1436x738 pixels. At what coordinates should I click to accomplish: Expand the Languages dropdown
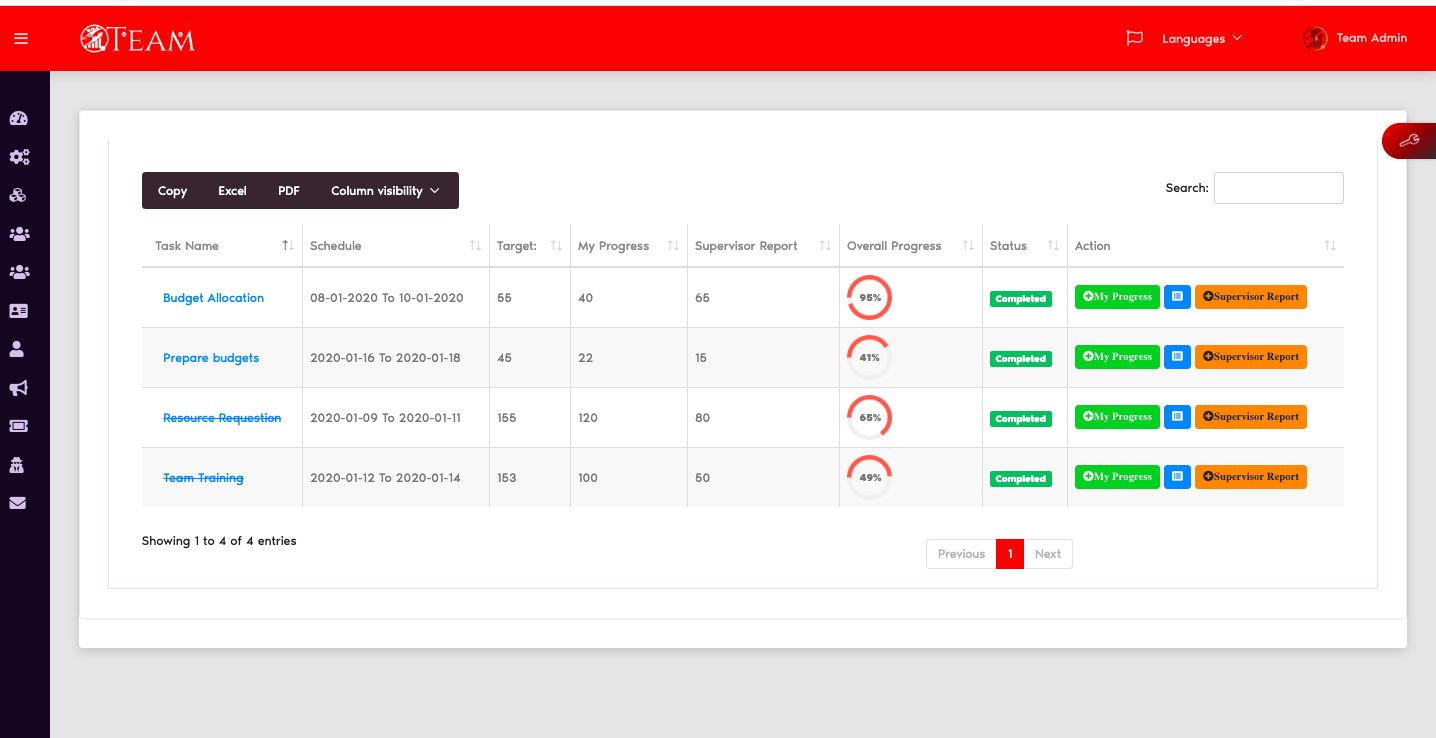click(1201, 39)
